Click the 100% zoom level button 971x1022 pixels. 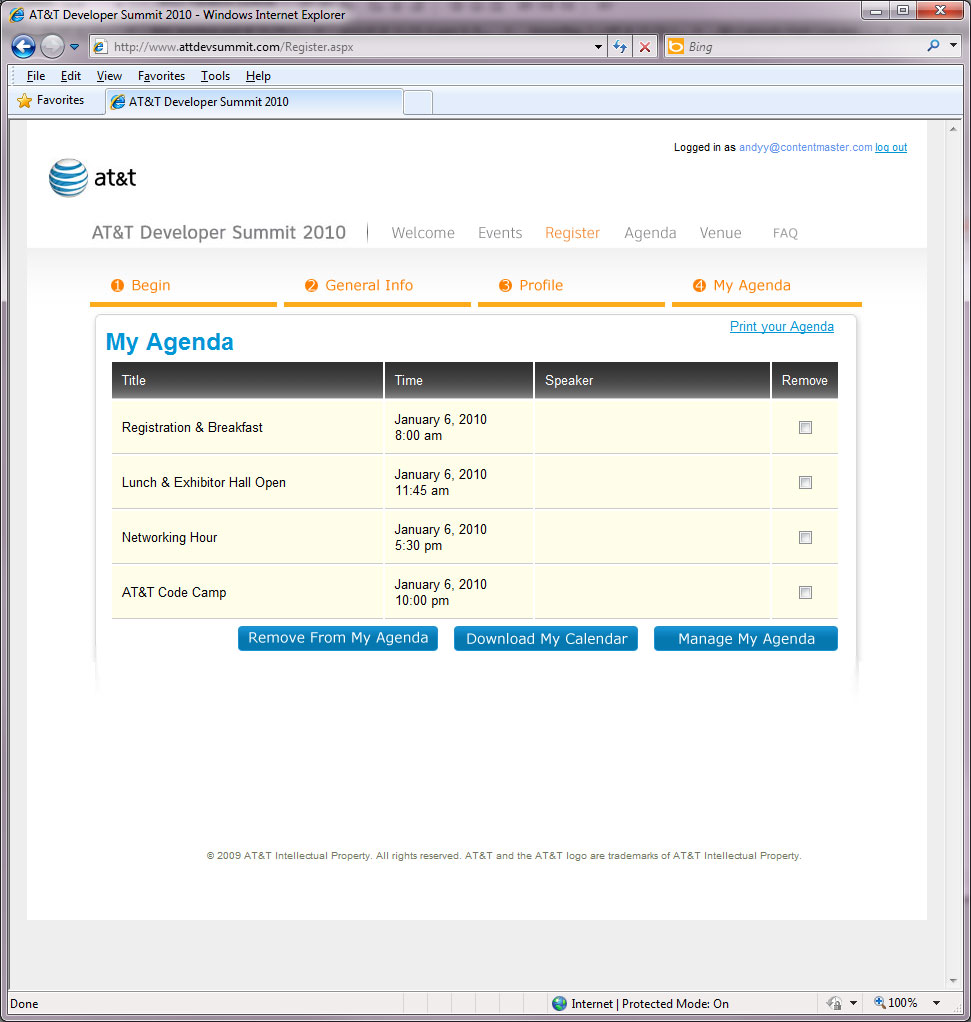point(895,1003)
